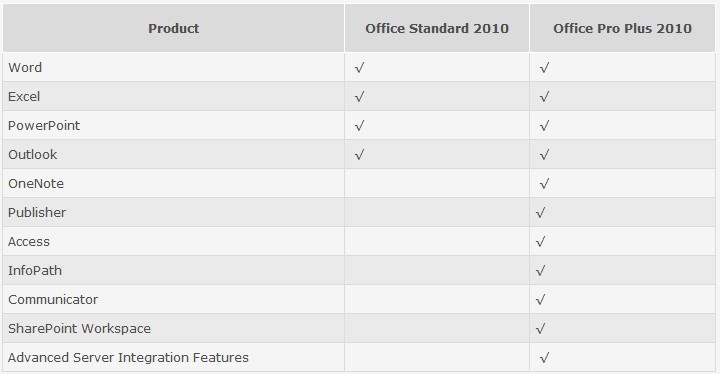Select the Office Pro Plus 2010 column header
Screen dimensions: 720x374
(623, 28)
